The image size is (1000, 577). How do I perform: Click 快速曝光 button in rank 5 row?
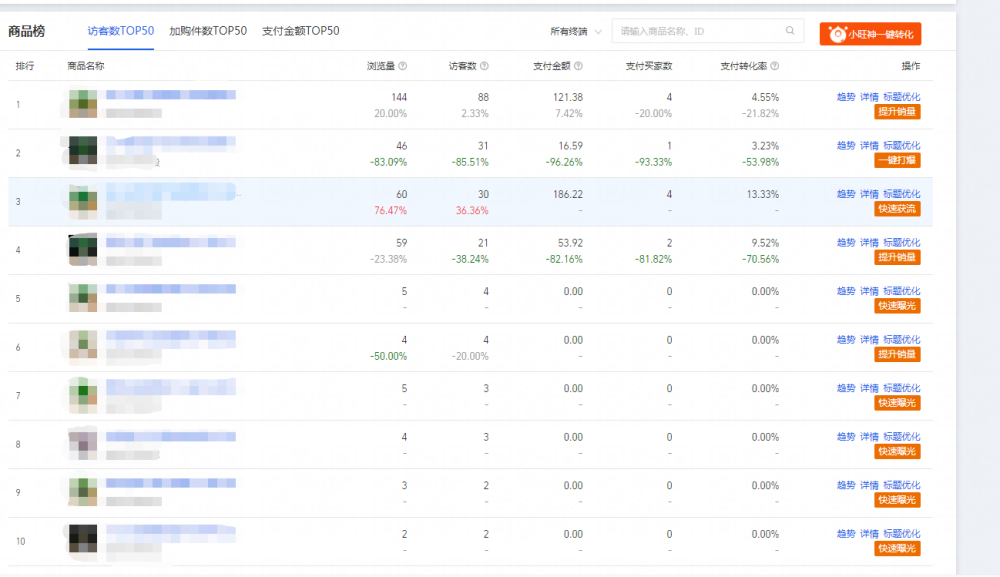pos(897,305)
